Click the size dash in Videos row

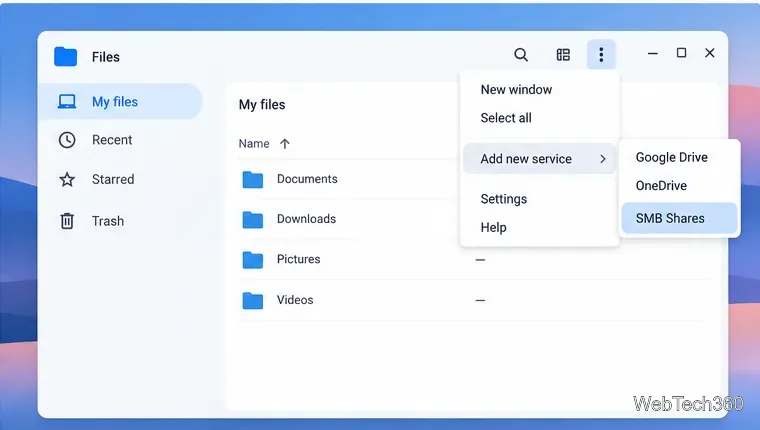point(480,301)
